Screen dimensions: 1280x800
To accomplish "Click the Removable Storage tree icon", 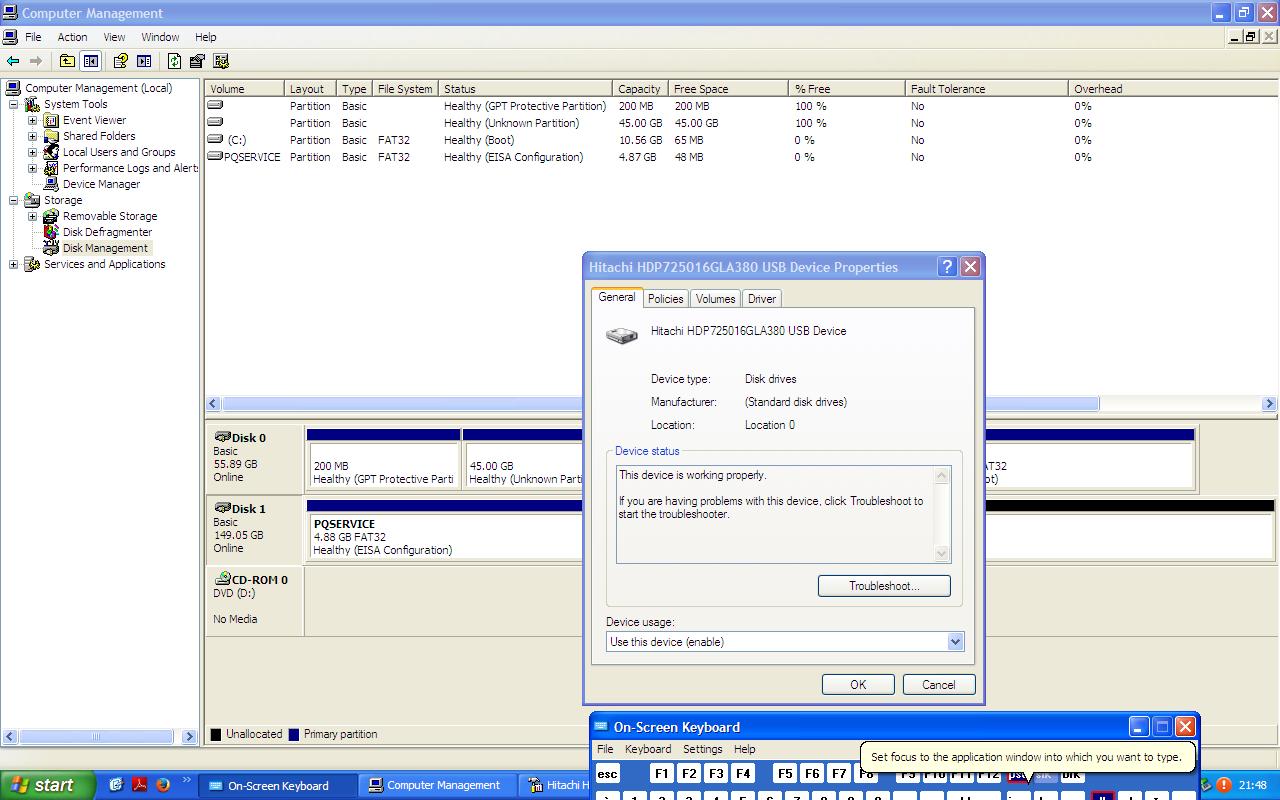I will pyautogui.click(x=51, y=216).
